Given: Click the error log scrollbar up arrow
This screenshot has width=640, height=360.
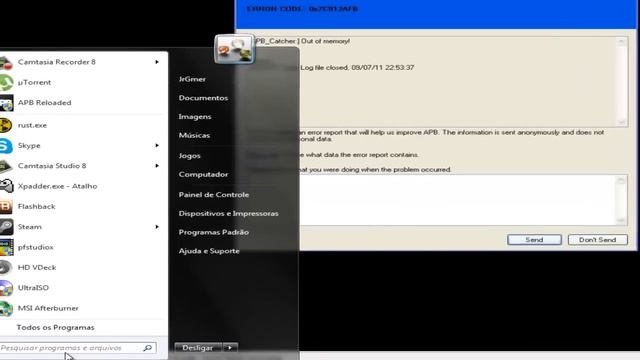Looking at the screenshot, I should pos(622,42).
